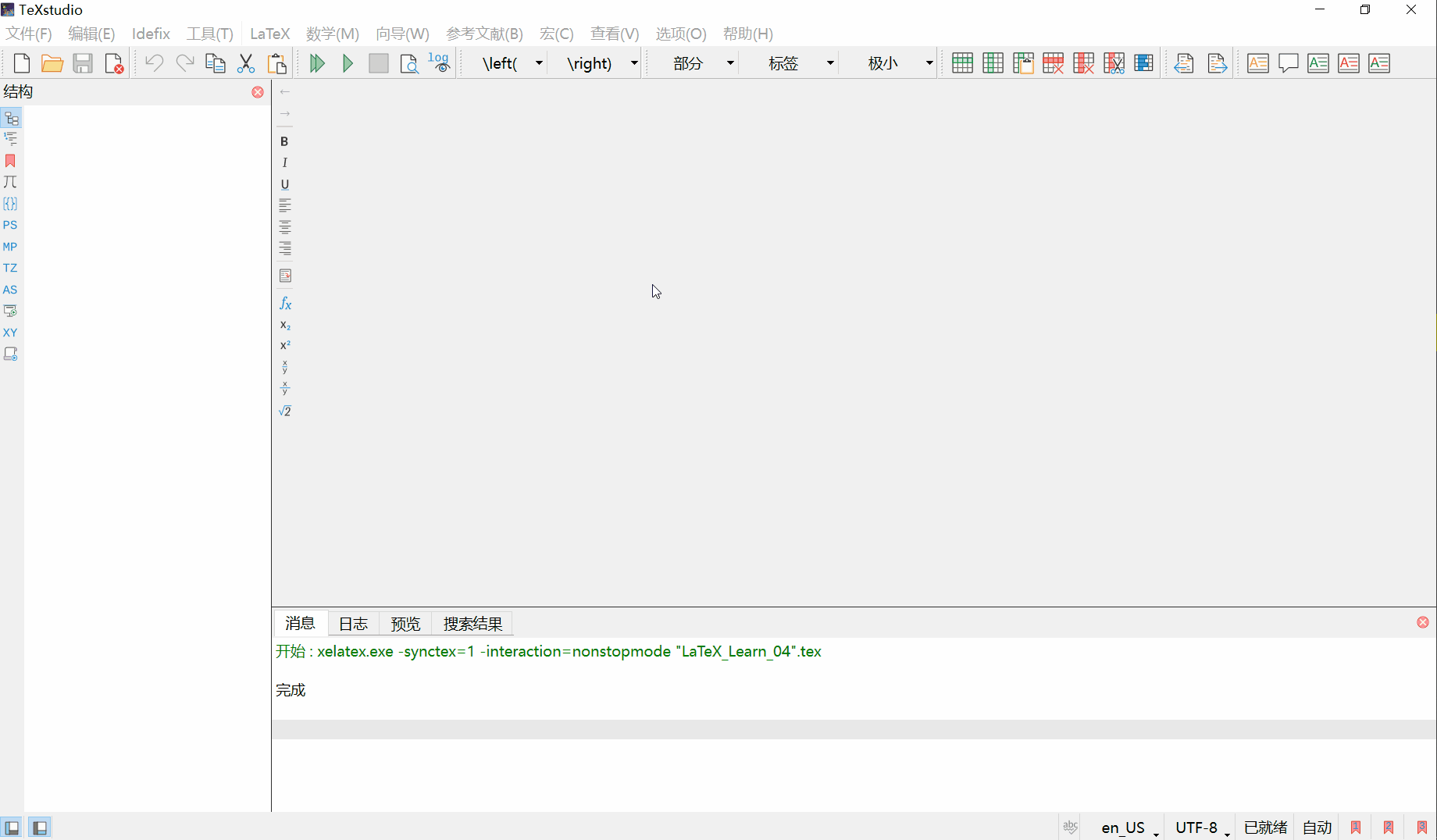Open the presentation (beamer) panel icon

10,311
